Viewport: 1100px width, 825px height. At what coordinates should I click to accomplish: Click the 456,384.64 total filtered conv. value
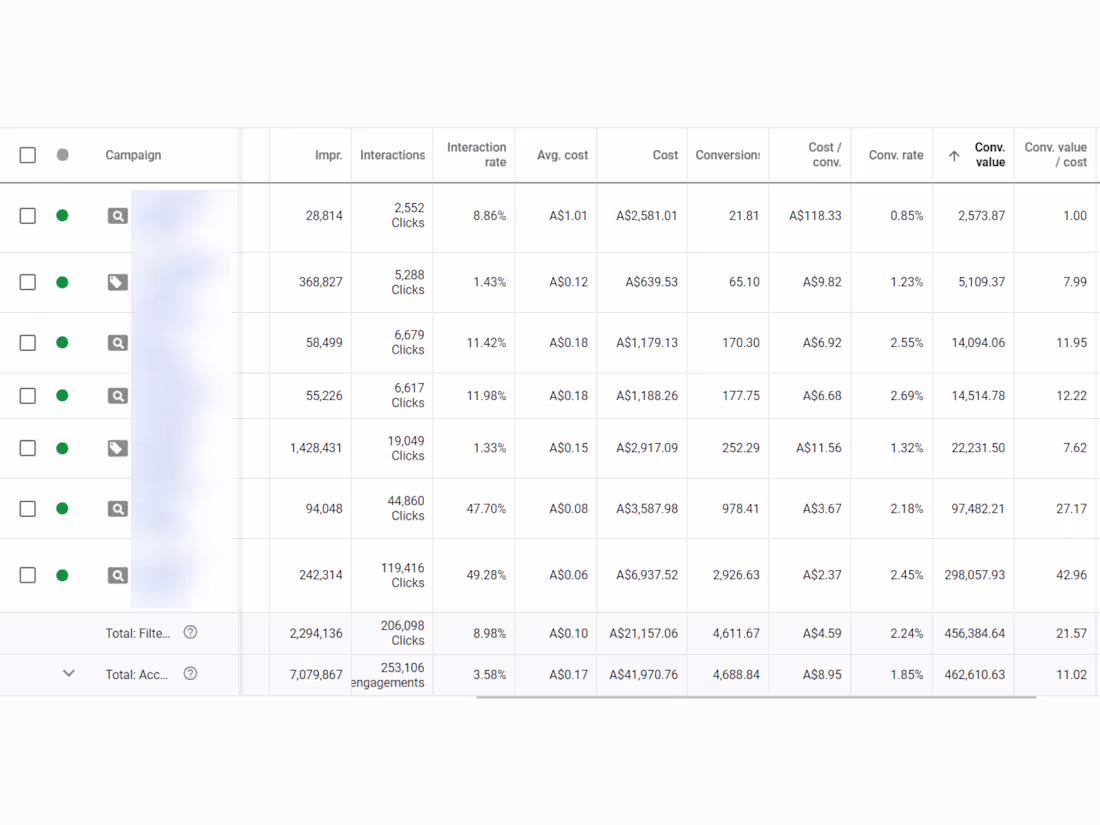click(x=974, y=633)
